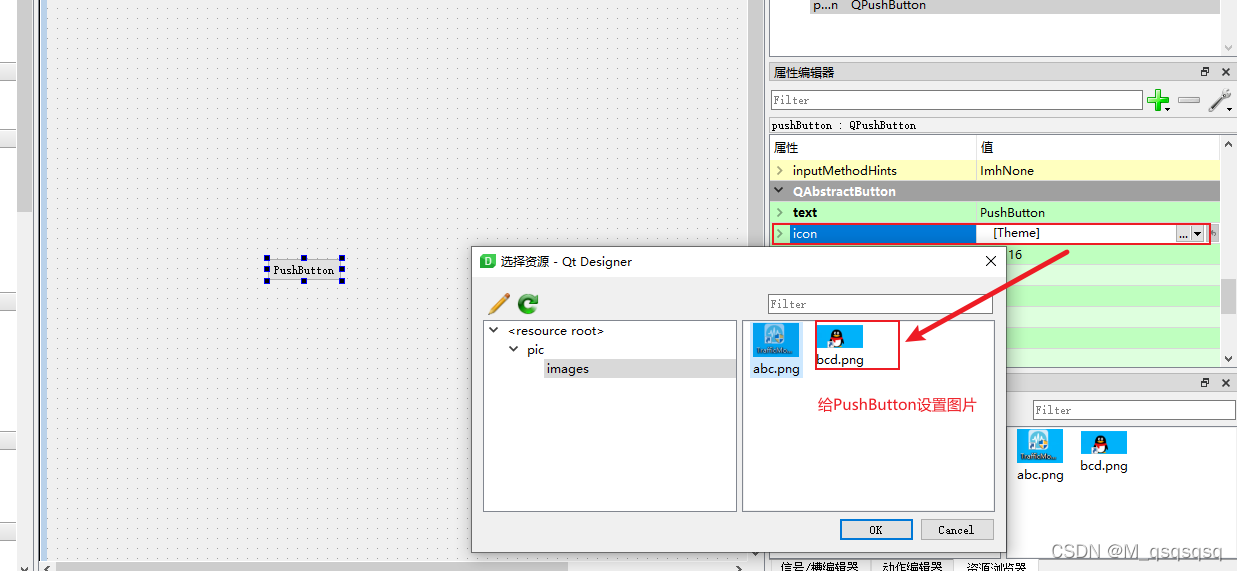Click the property editor scroll up arrow
Screen dimensions: 1237x571
point(1228,144)
